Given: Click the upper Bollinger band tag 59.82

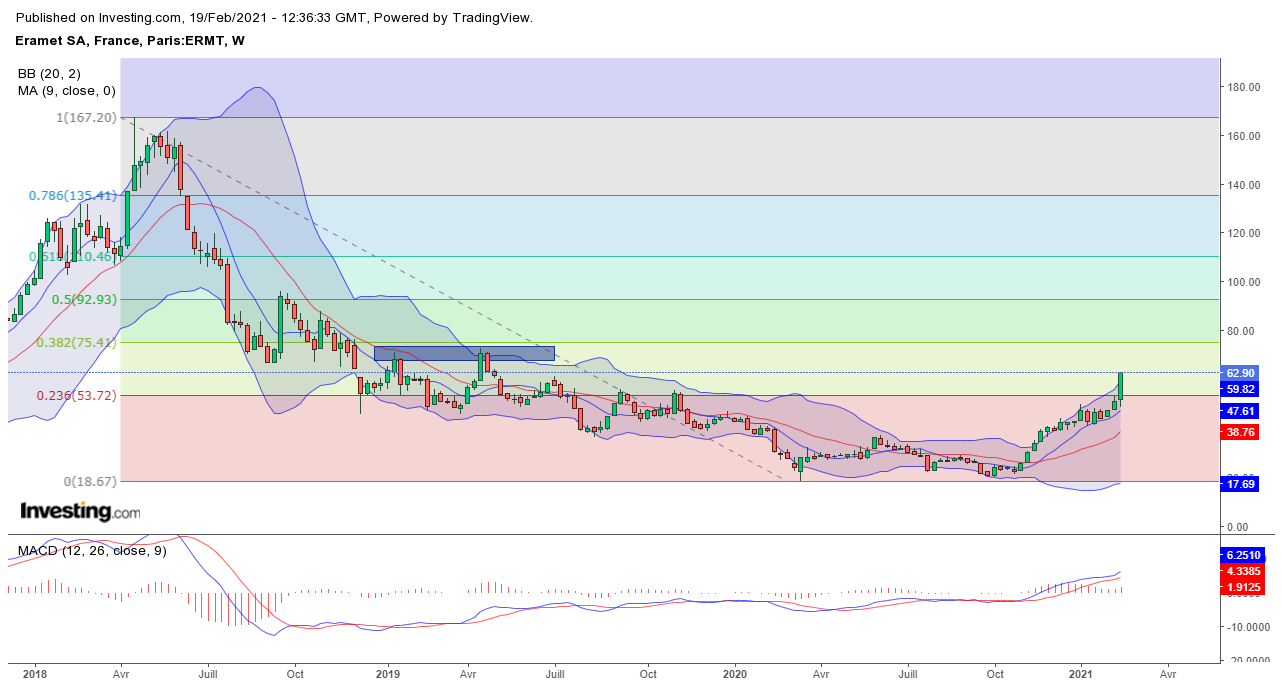Looking at the screenshot, I should (1240, 389).
